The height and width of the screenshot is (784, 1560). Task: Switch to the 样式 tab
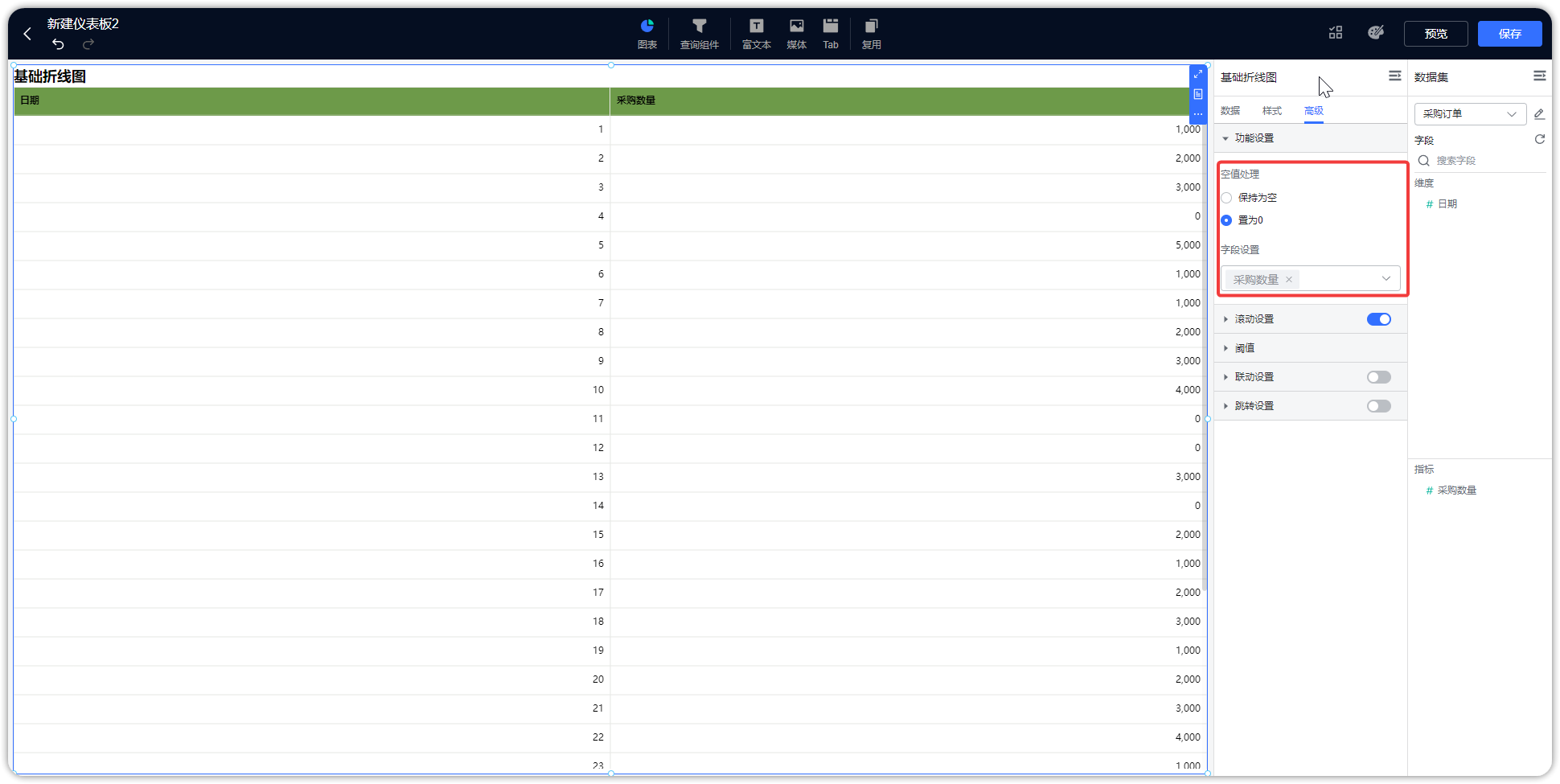[1272, 111]
